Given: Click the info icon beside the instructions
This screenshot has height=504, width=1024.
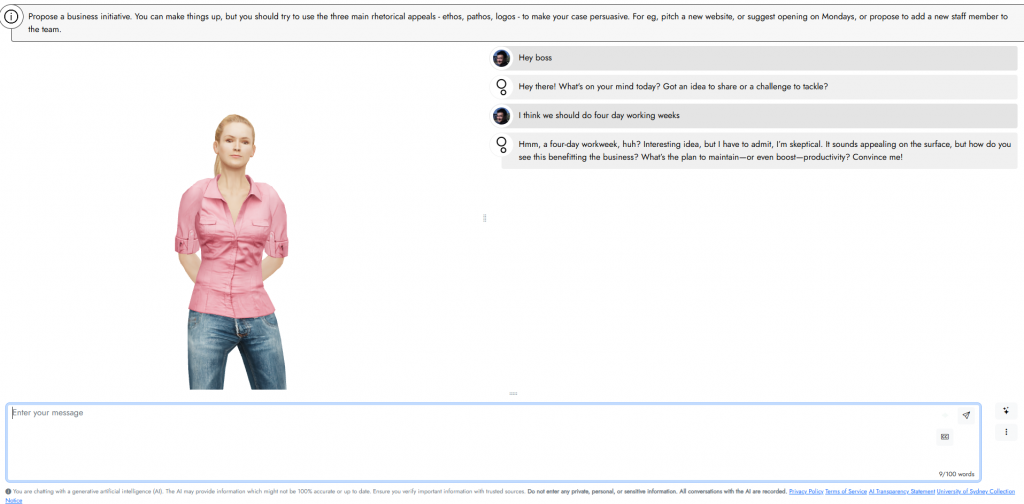Looking at the screenshot, I should click(12, 19).
